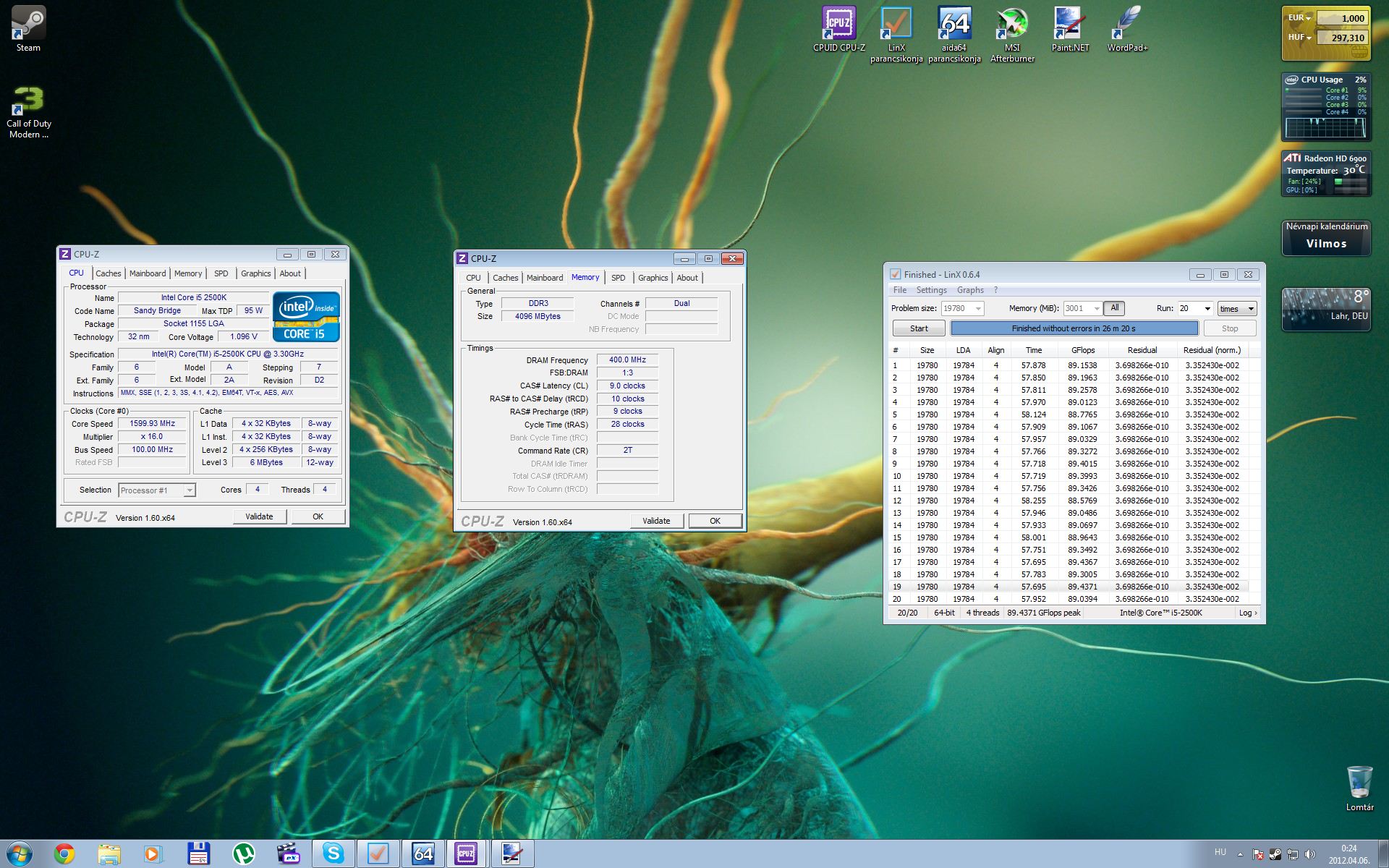Expand the Problem size dropdown in LinX
This screenshot has width=1389, height=868.
click(978, 309)
